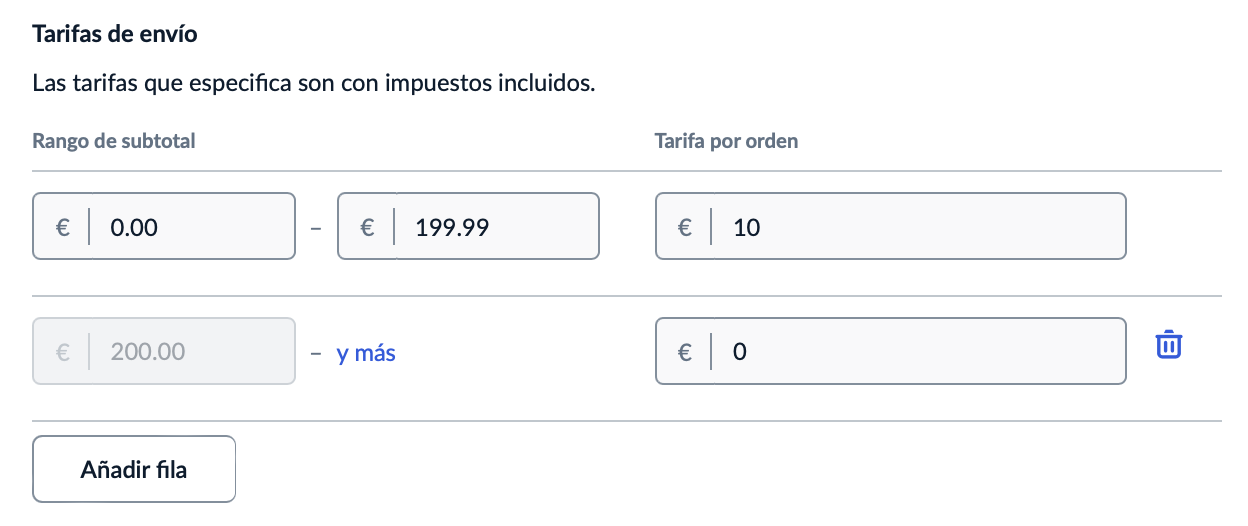Screen dimensions: 1248x526
Task: Focus the 199.99 subtotal maximum field
Action: [x=469, y=227]
